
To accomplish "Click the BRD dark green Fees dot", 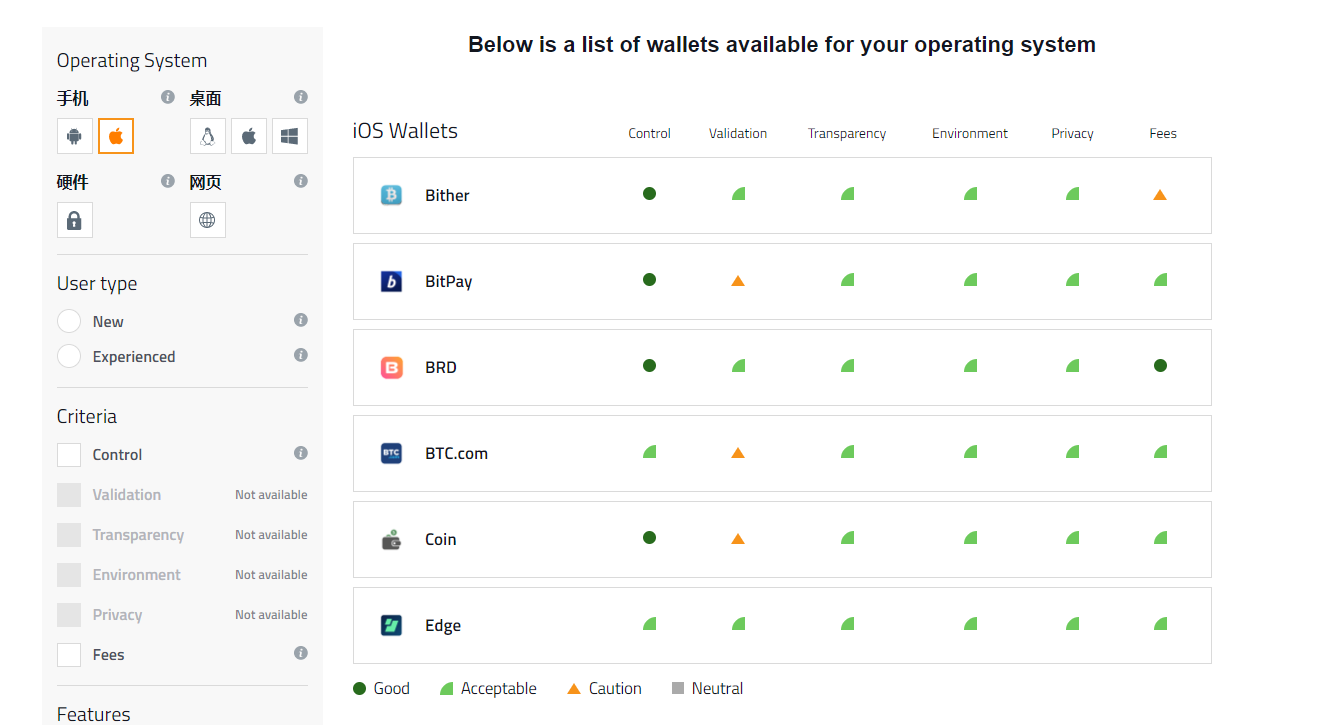I will tap(1160, 366).
